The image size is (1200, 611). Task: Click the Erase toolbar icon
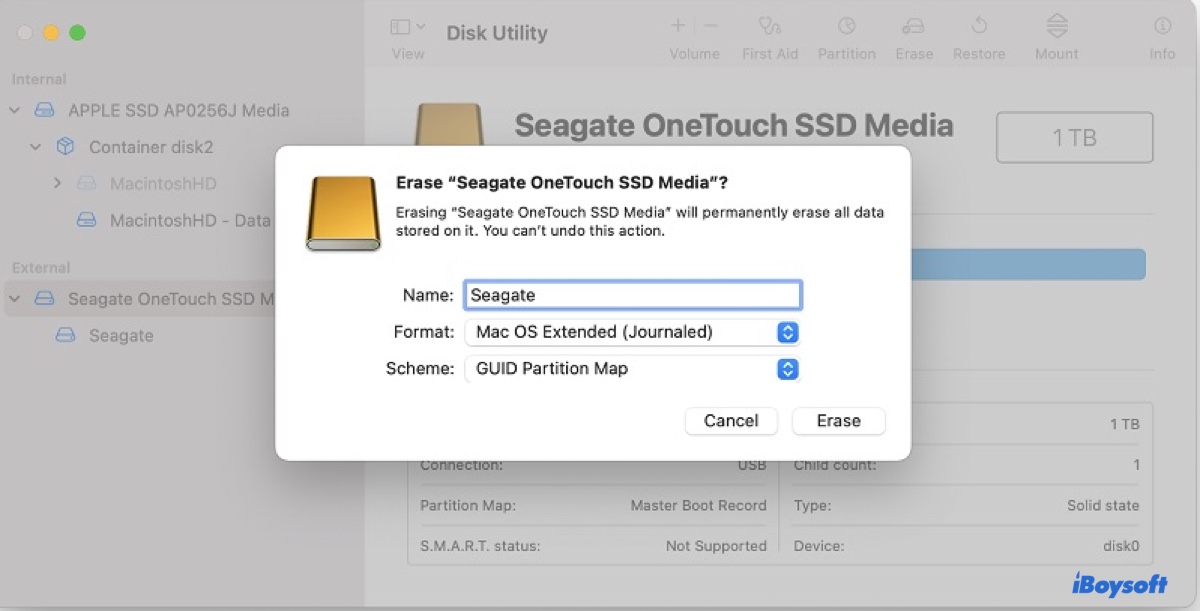913,27
